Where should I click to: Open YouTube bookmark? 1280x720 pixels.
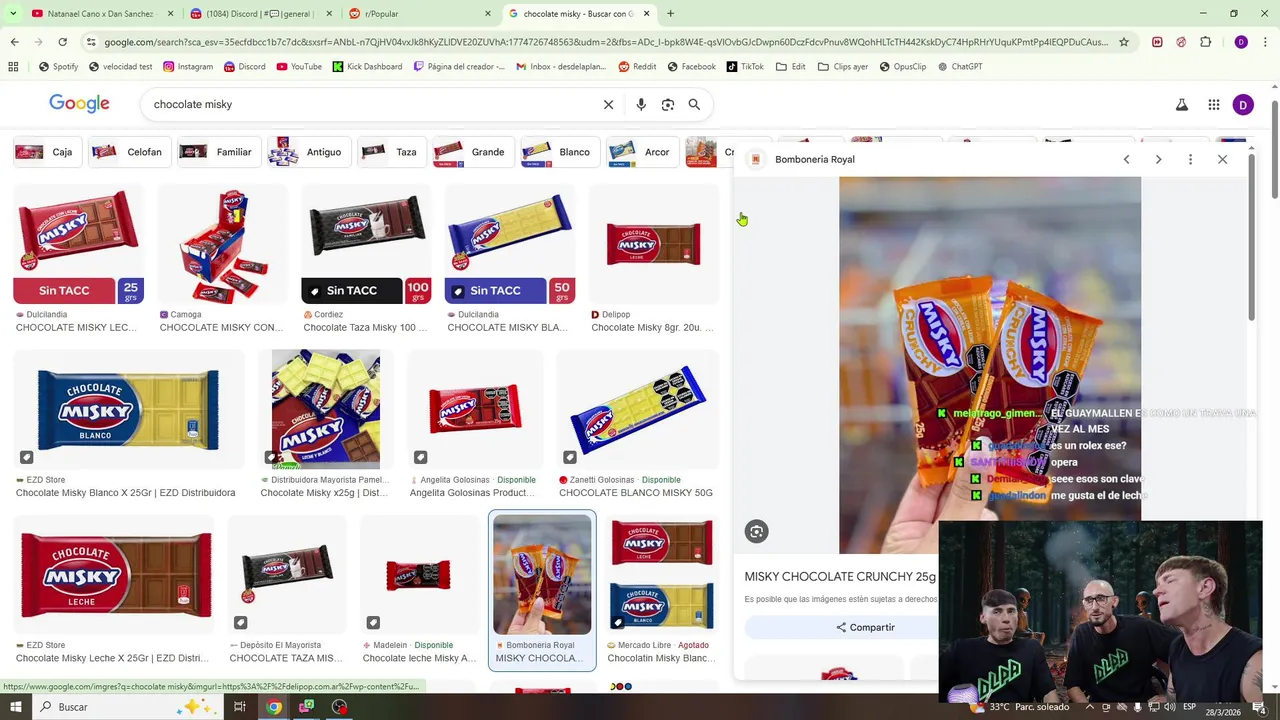point(299,67)
